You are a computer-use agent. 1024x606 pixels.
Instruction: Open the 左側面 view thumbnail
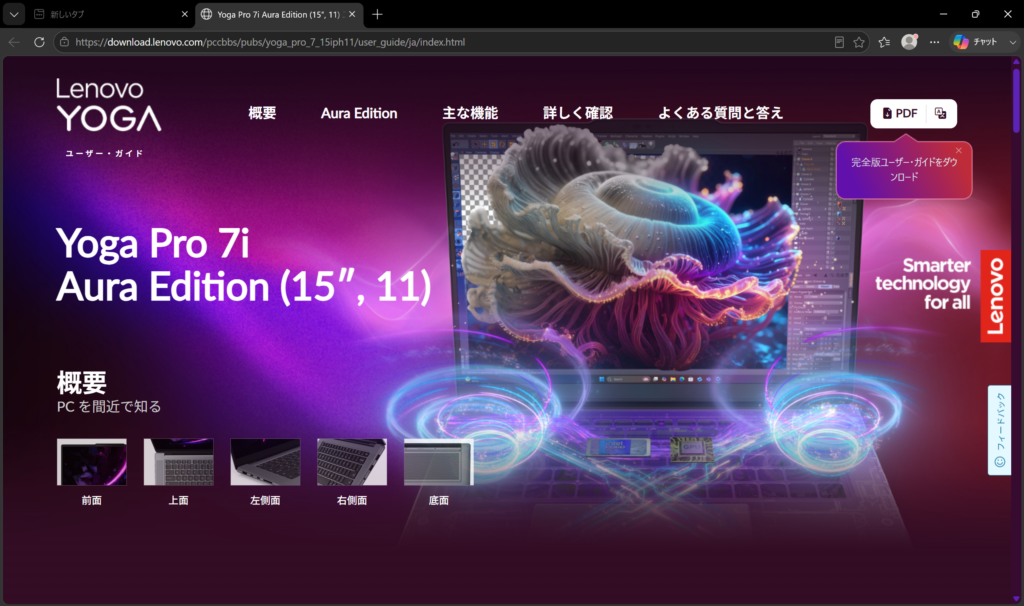click(x=265, y=462)
